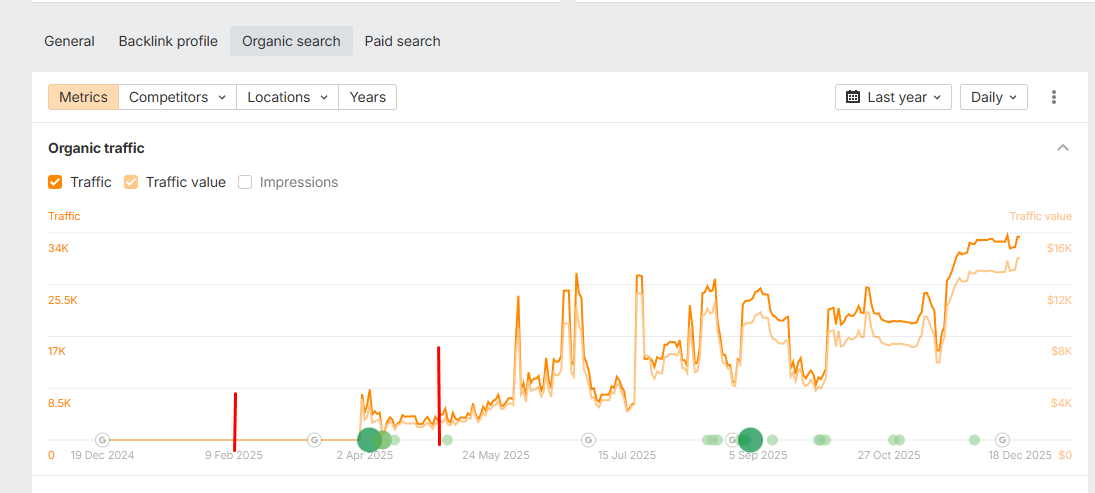
Task: Click the small green dot right of the tall red line
Action: (x=447, y=439)
